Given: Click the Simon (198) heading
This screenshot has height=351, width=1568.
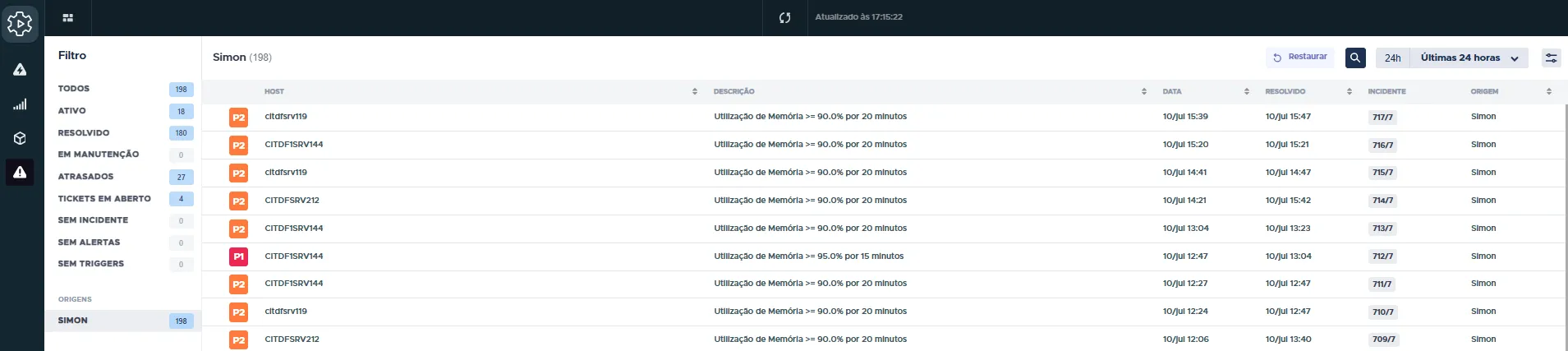Looking at the screenshot, I should pos(242,58).
